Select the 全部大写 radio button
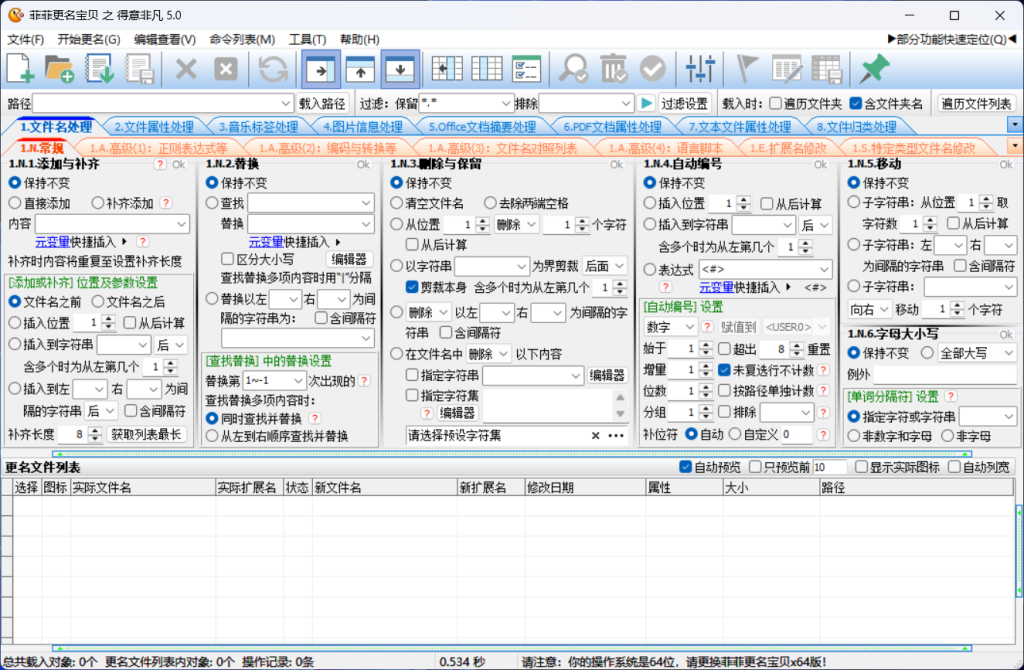 [927, 351]
